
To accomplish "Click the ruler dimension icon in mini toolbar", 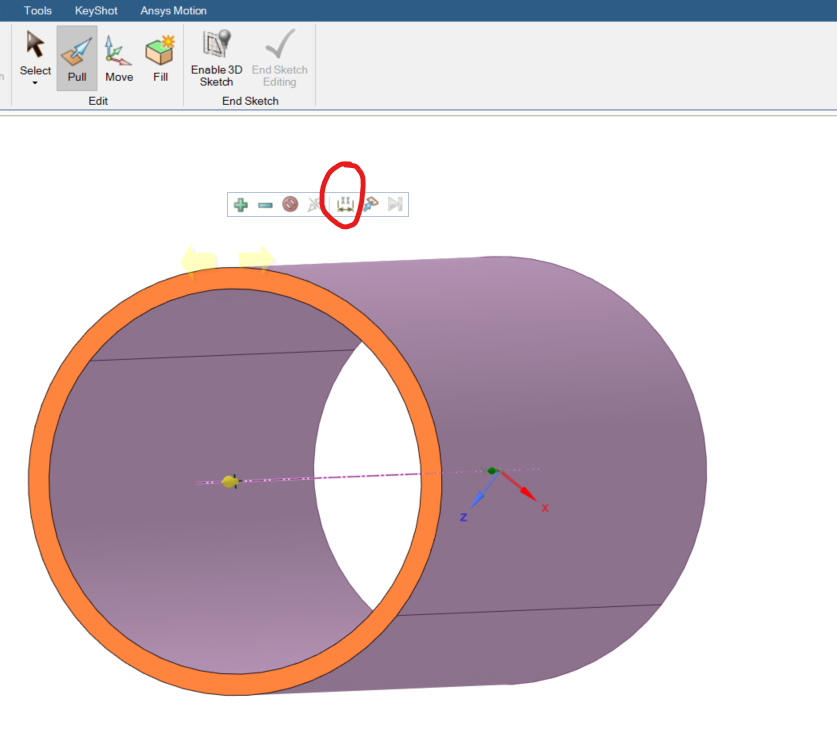I will pyautogui.click(x=345, y=204).
